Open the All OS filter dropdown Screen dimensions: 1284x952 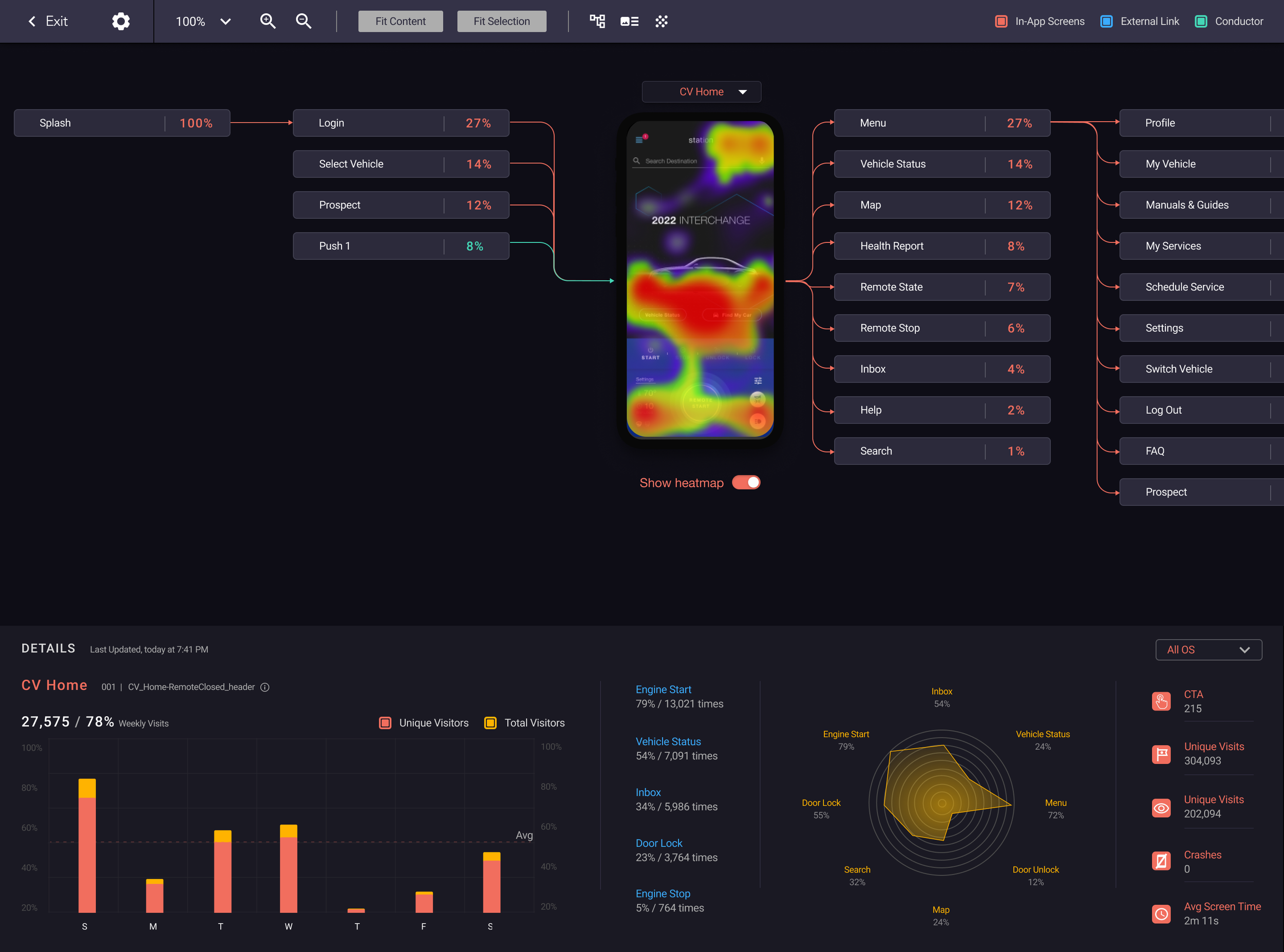pyautogui.click(x=1208, y=650)
